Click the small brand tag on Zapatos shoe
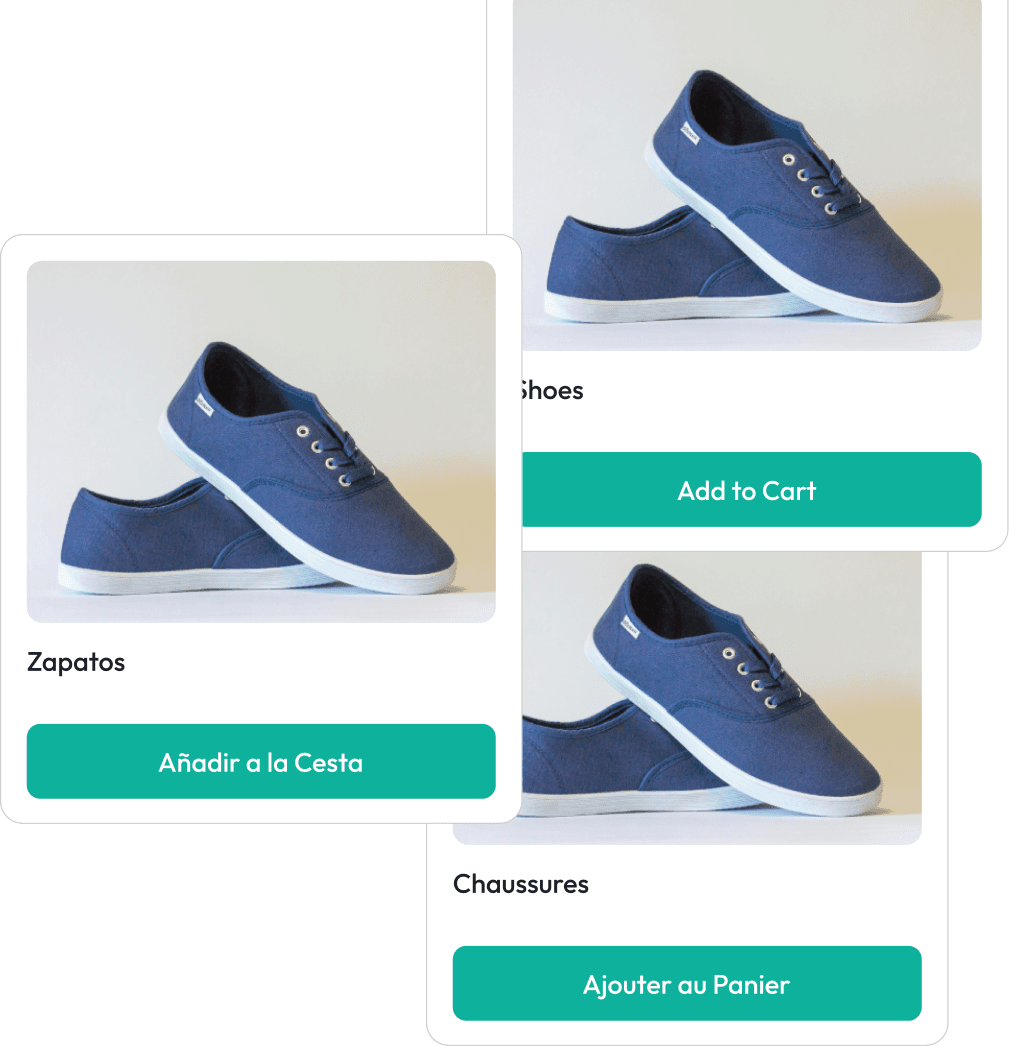1009x1046 pixels. tap(204, 404)
